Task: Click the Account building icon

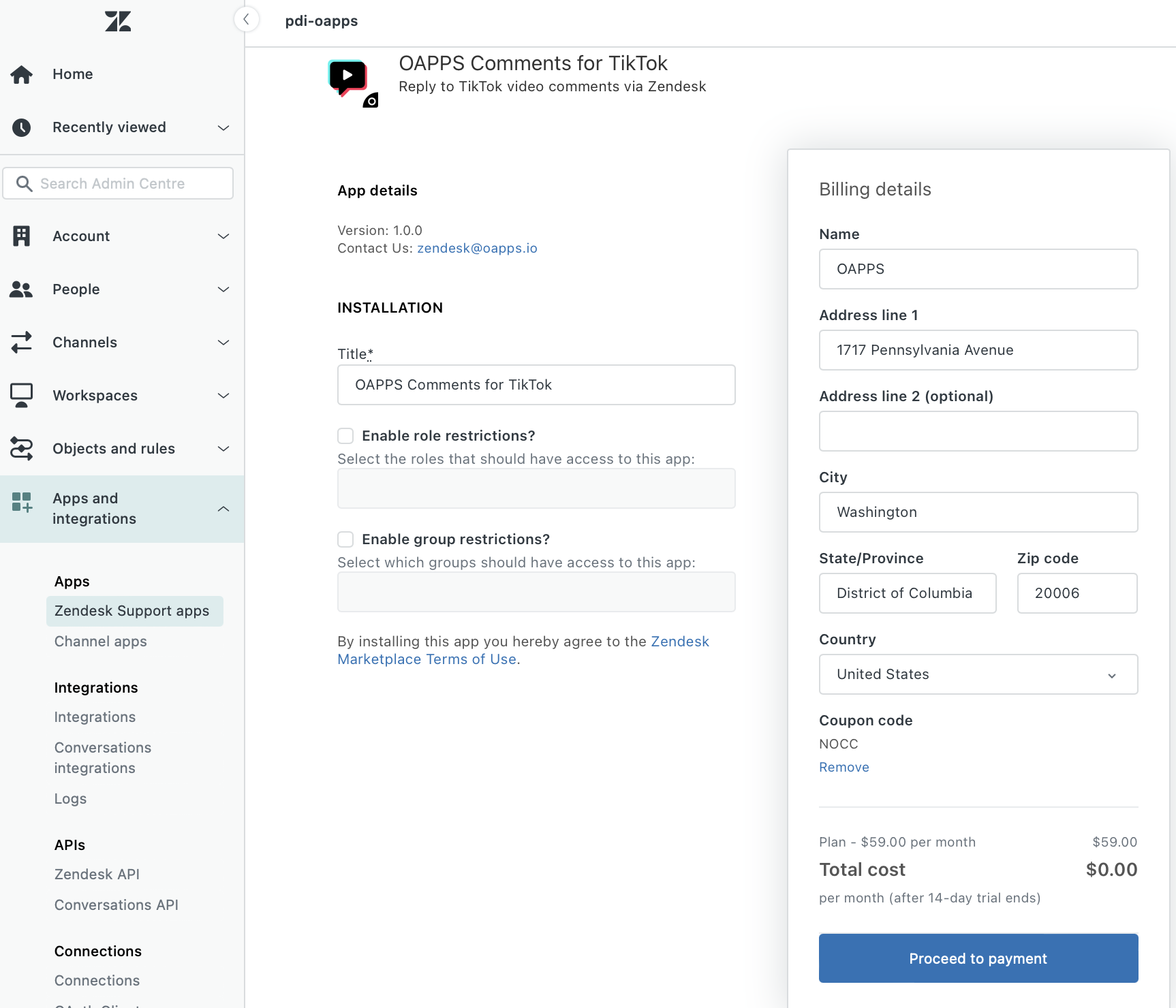Action: 21,236
